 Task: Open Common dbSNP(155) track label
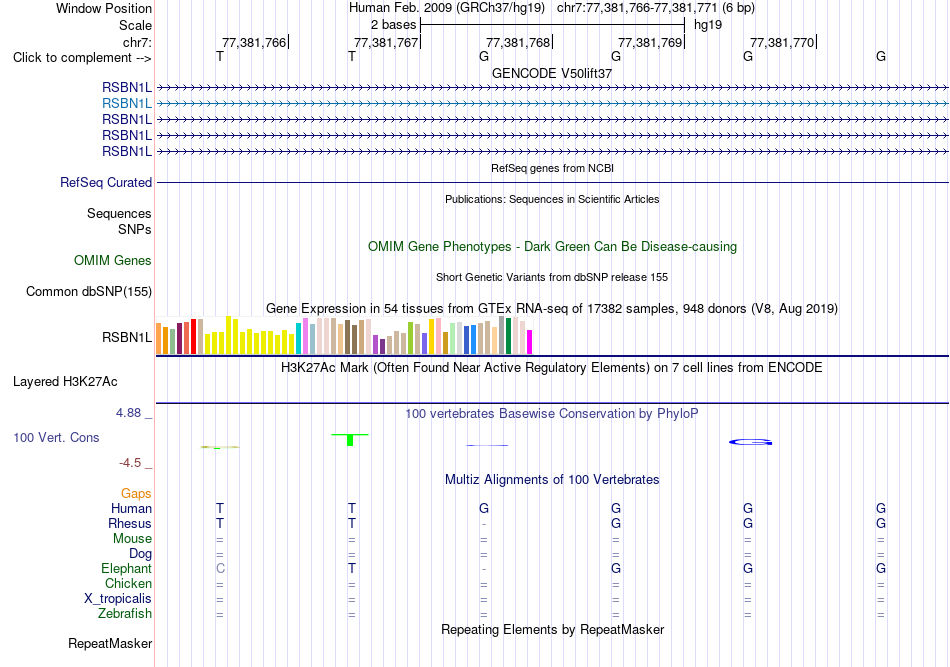[89, 291]
